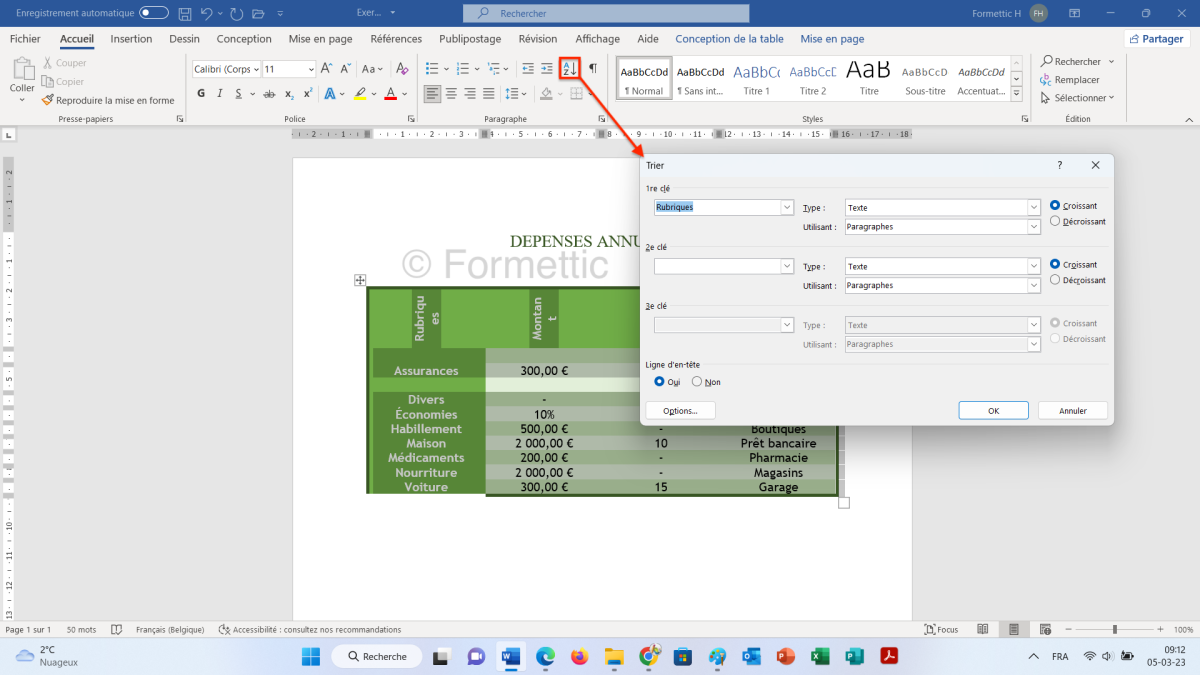
Task: Toggle paragraph marks display icon
Action: (593, 68)
